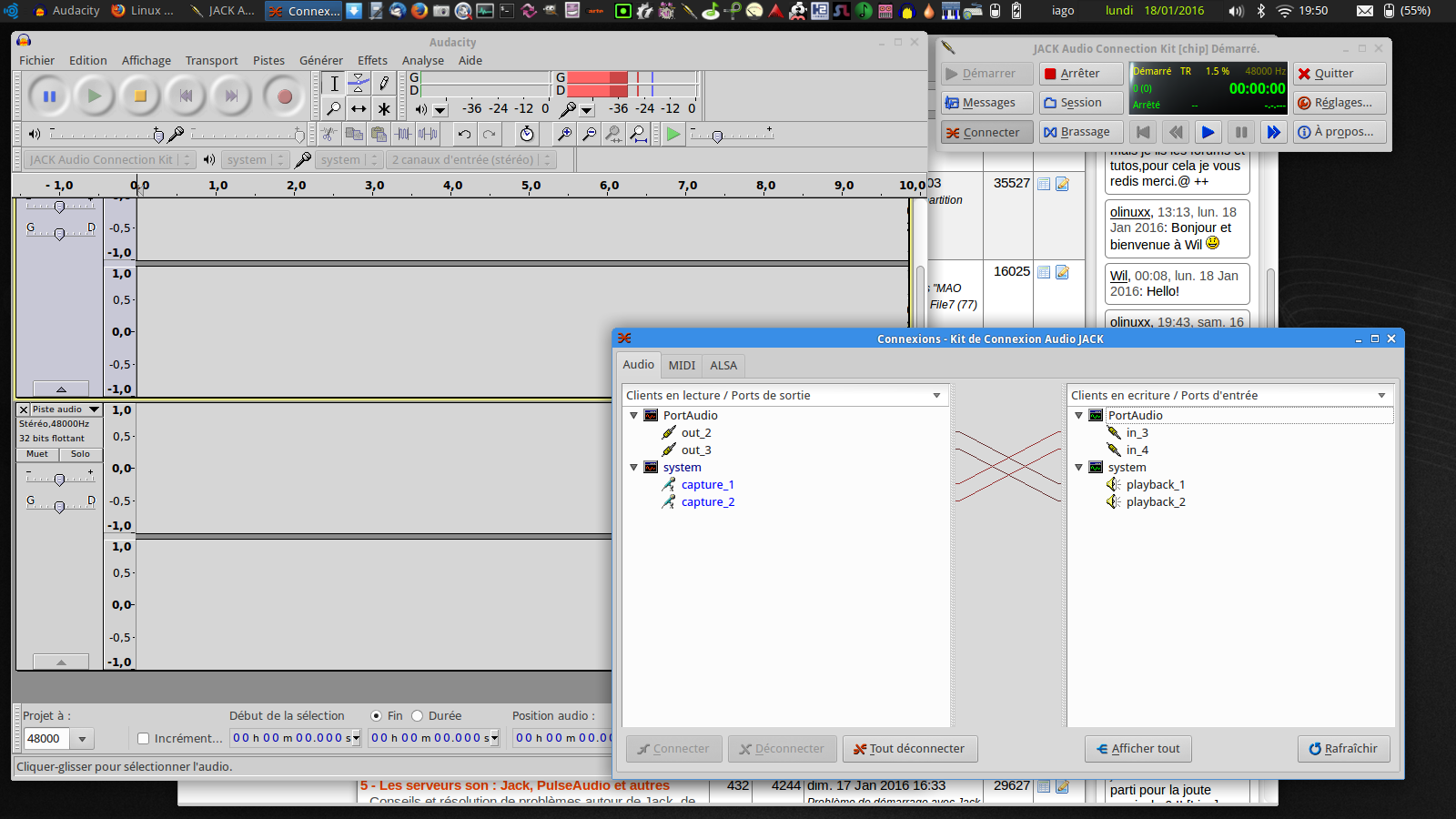
Task: Open the system volume indicator in top panel
Action: coord(1236,11)
